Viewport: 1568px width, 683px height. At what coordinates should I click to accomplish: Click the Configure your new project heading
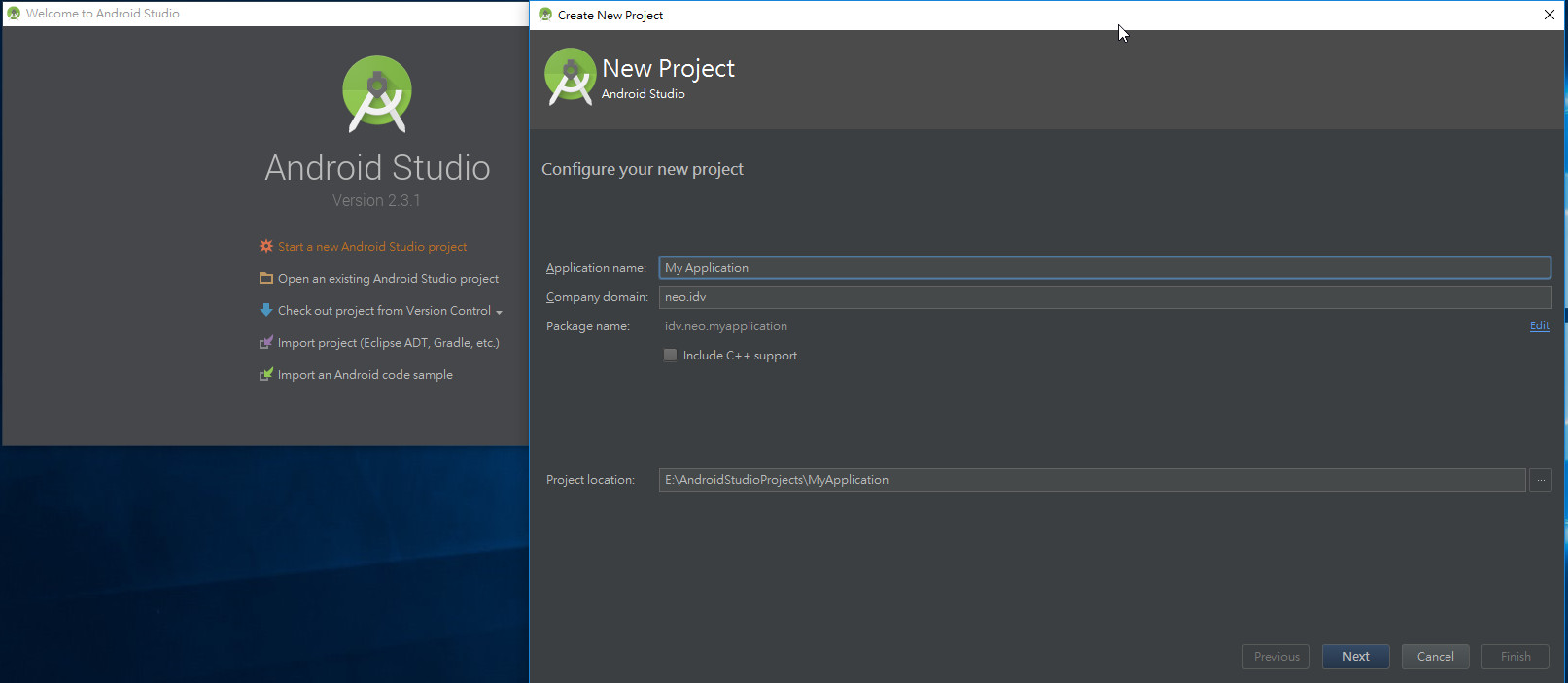(643, 169)
